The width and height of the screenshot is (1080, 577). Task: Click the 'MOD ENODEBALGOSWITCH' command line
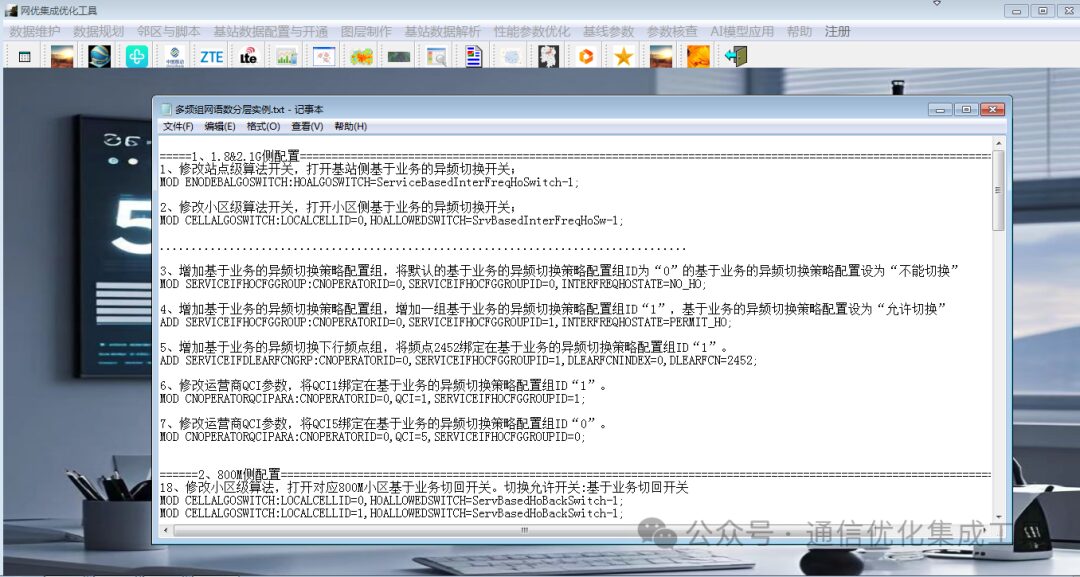point(370,182)
